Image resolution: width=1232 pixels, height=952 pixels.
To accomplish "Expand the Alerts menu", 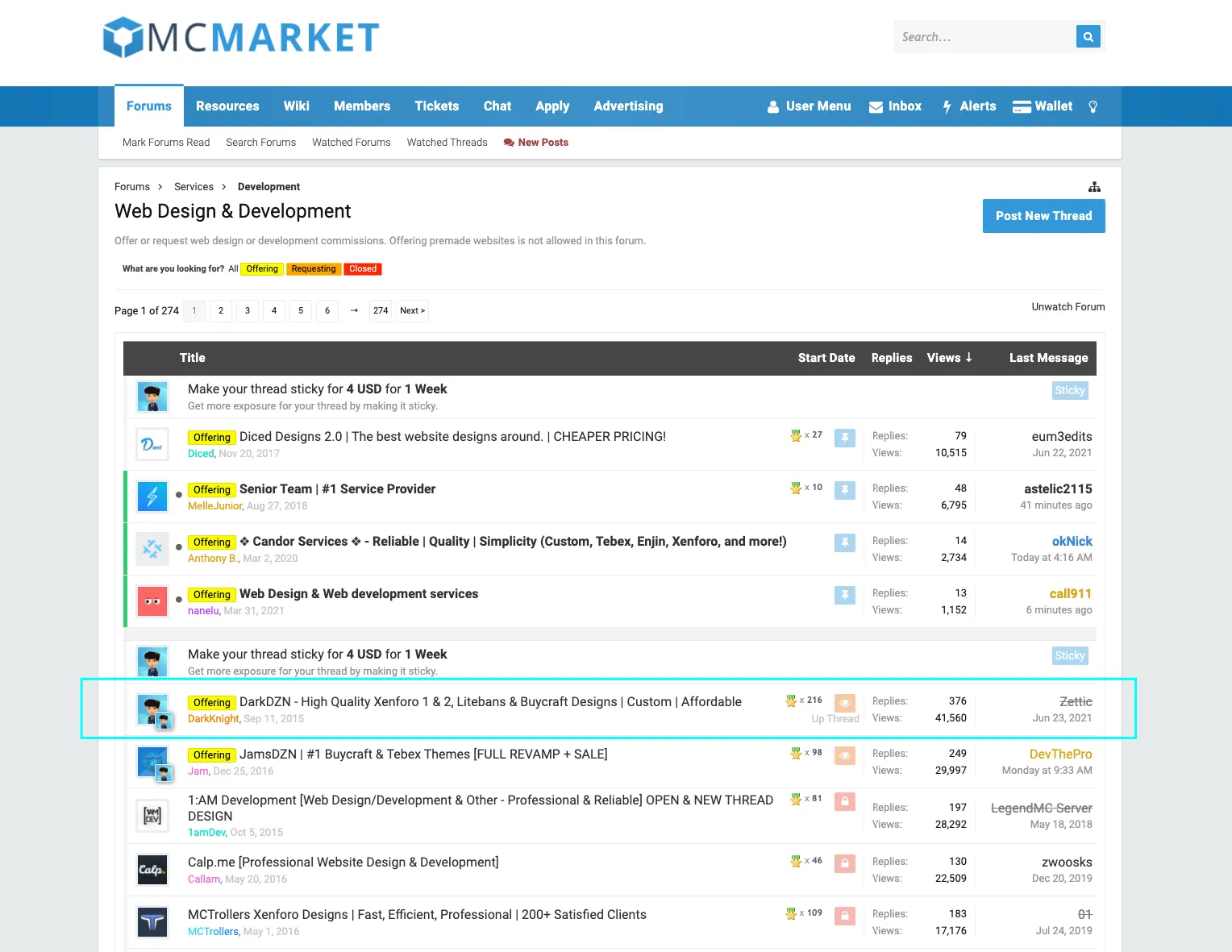I will [969, 106].
